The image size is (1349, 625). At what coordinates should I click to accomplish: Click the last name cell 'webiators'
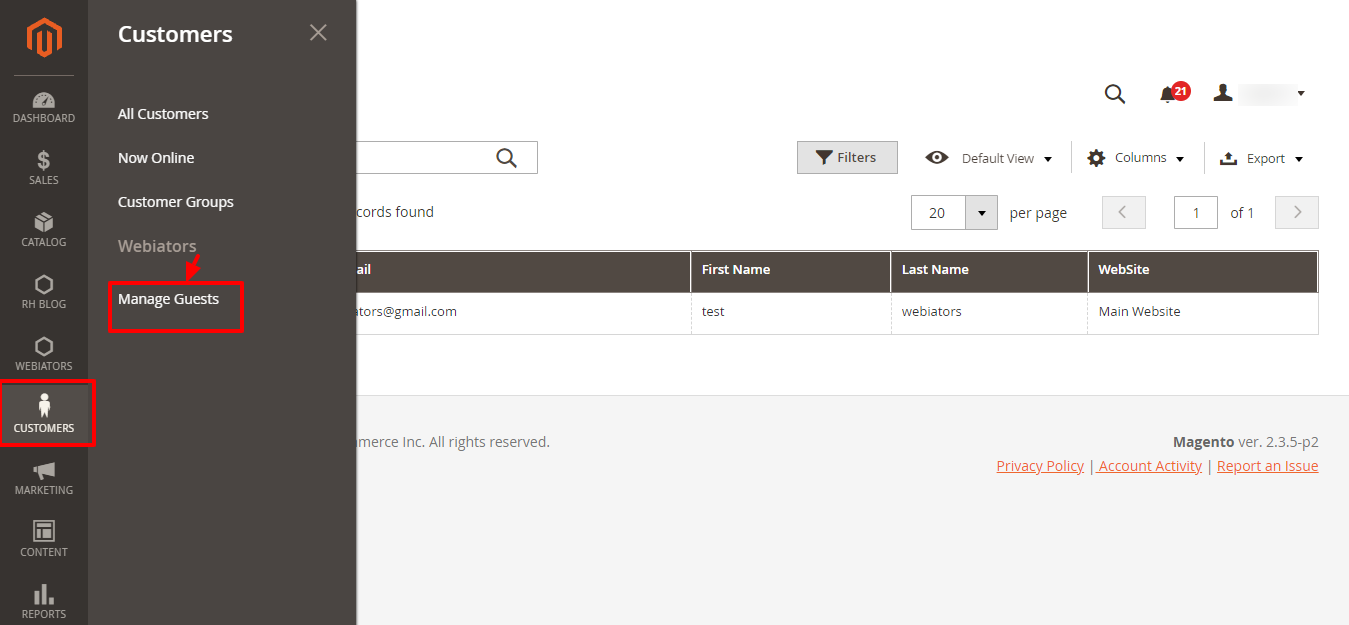(989, 313)
